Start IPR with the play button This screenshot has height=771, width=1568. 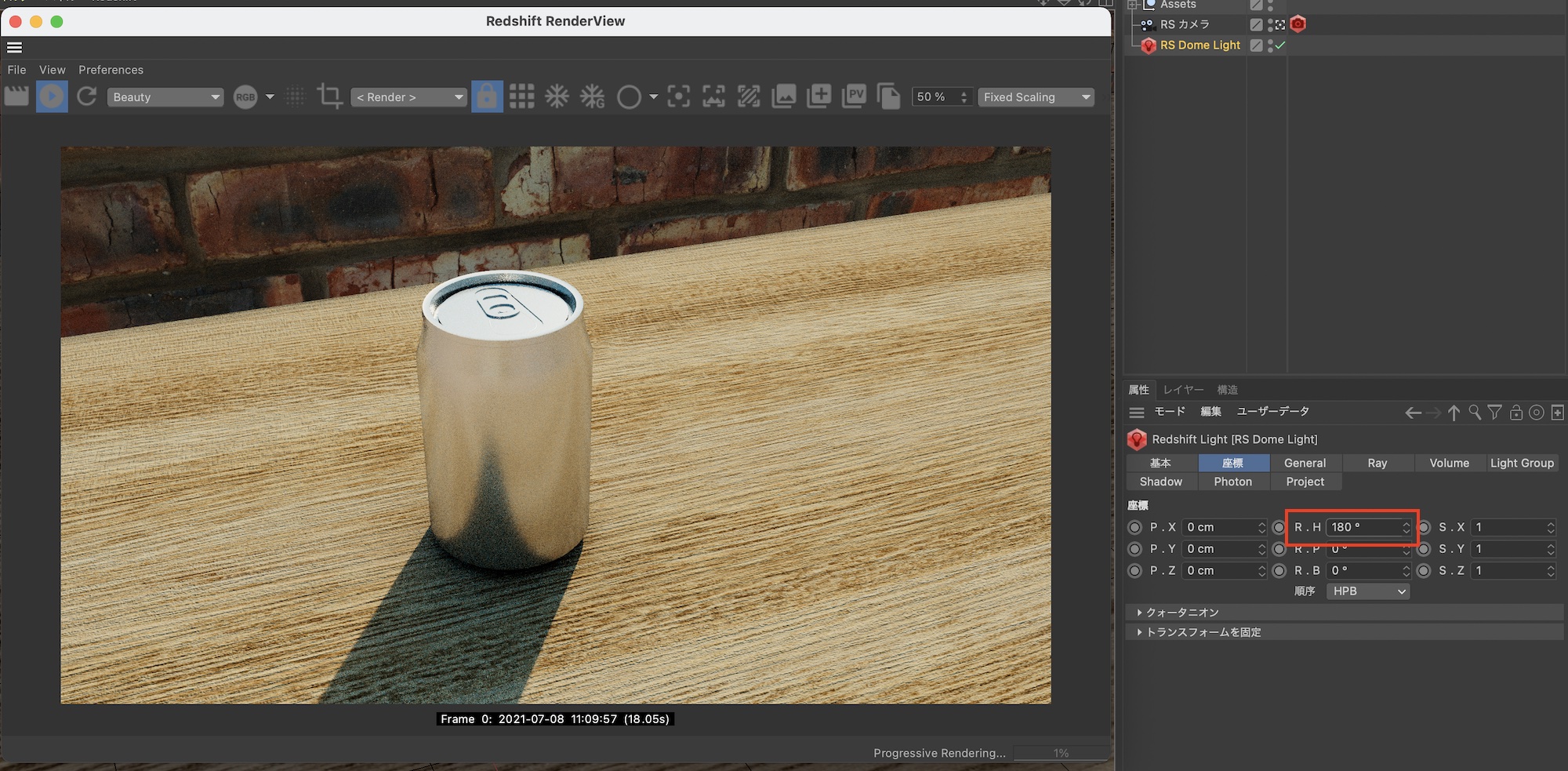[x=52, y=96]
